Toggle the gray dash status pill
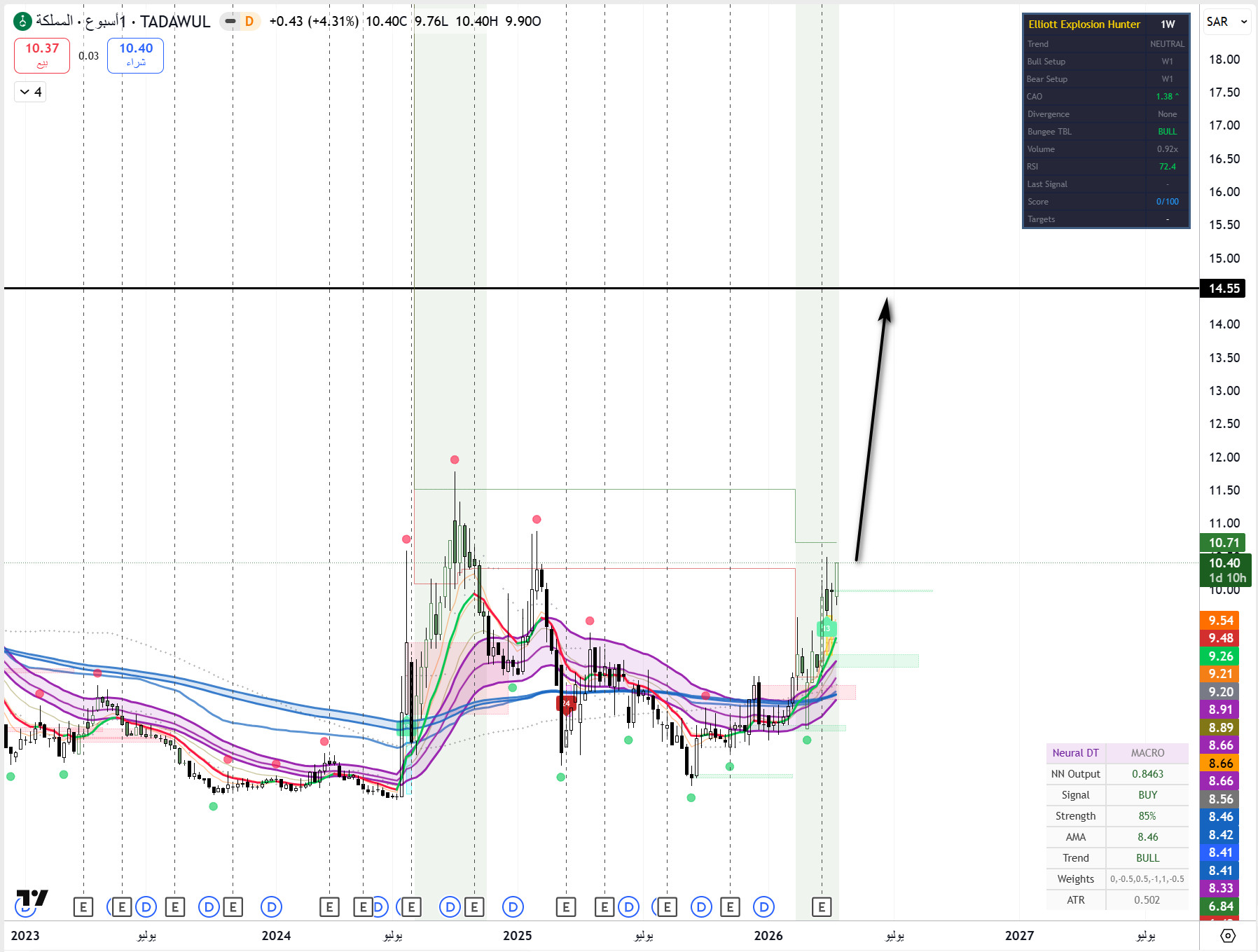Viewport: 1258px width, 952px height. (x=230, y=22)
